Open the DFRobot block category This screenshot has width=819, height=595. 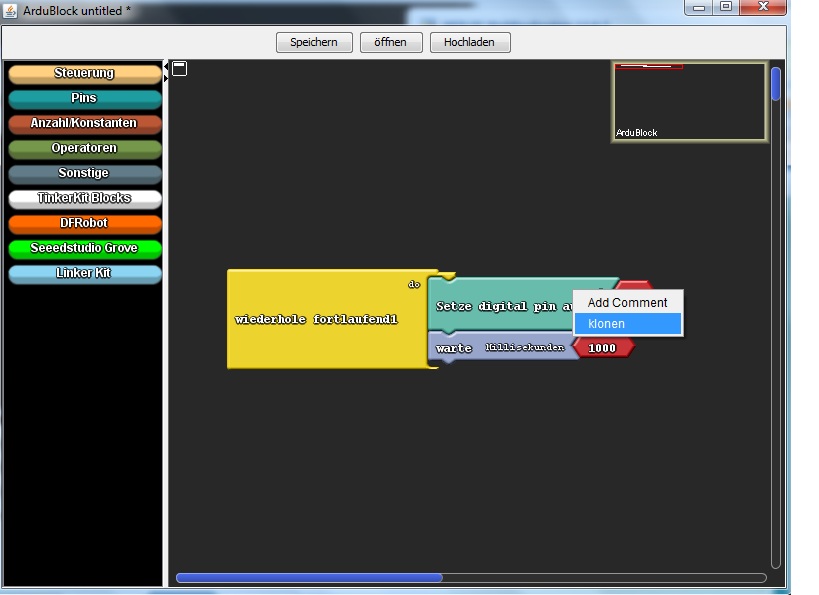(84, 223)
